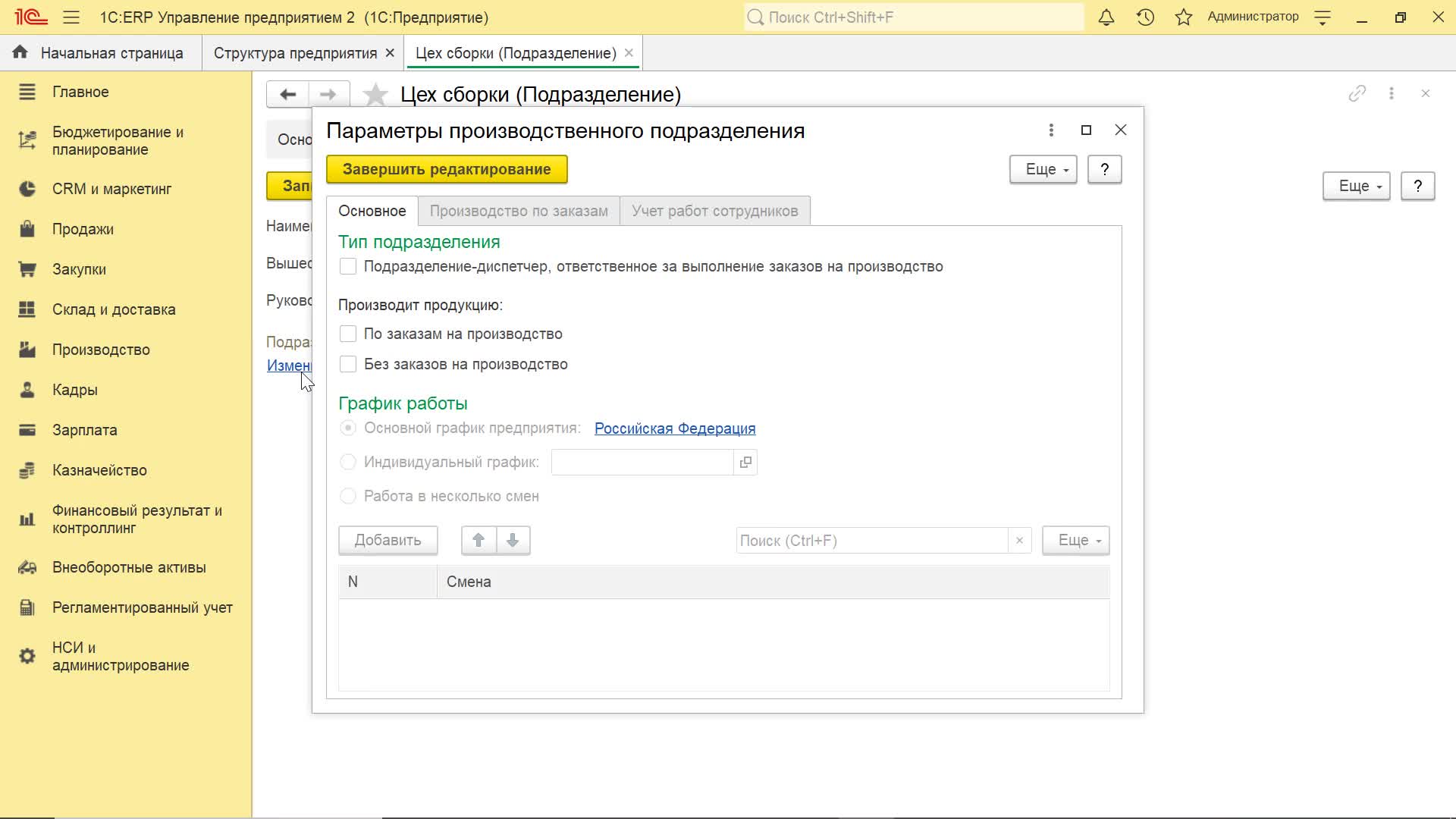Go to Начальная страница tab
The height and width of the screenshot is (819, 1456).
pos(111,53)
